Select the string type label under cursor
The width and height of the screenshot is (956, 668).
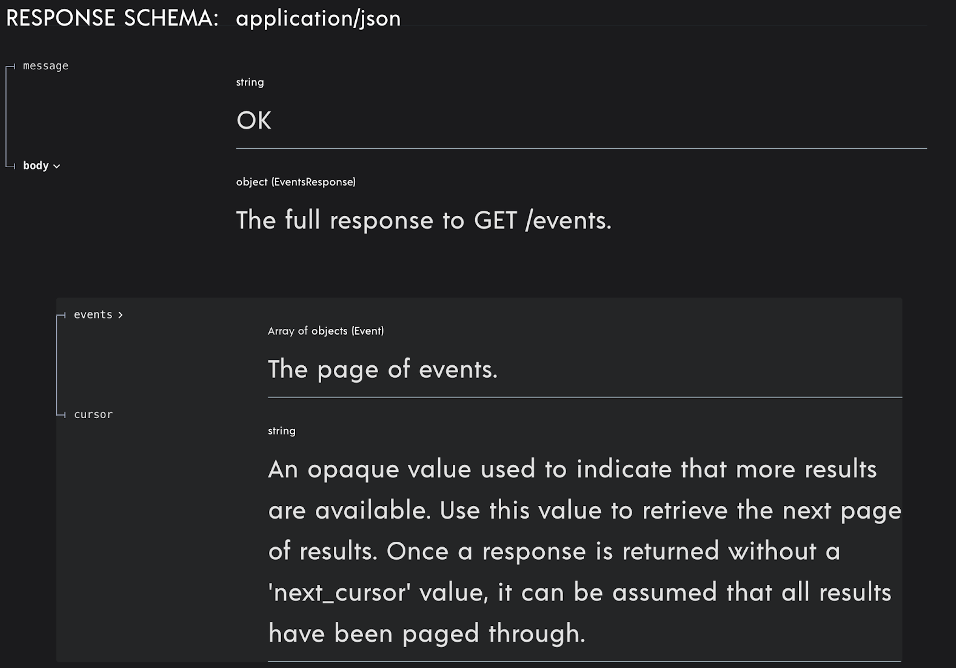click(281, 430)
